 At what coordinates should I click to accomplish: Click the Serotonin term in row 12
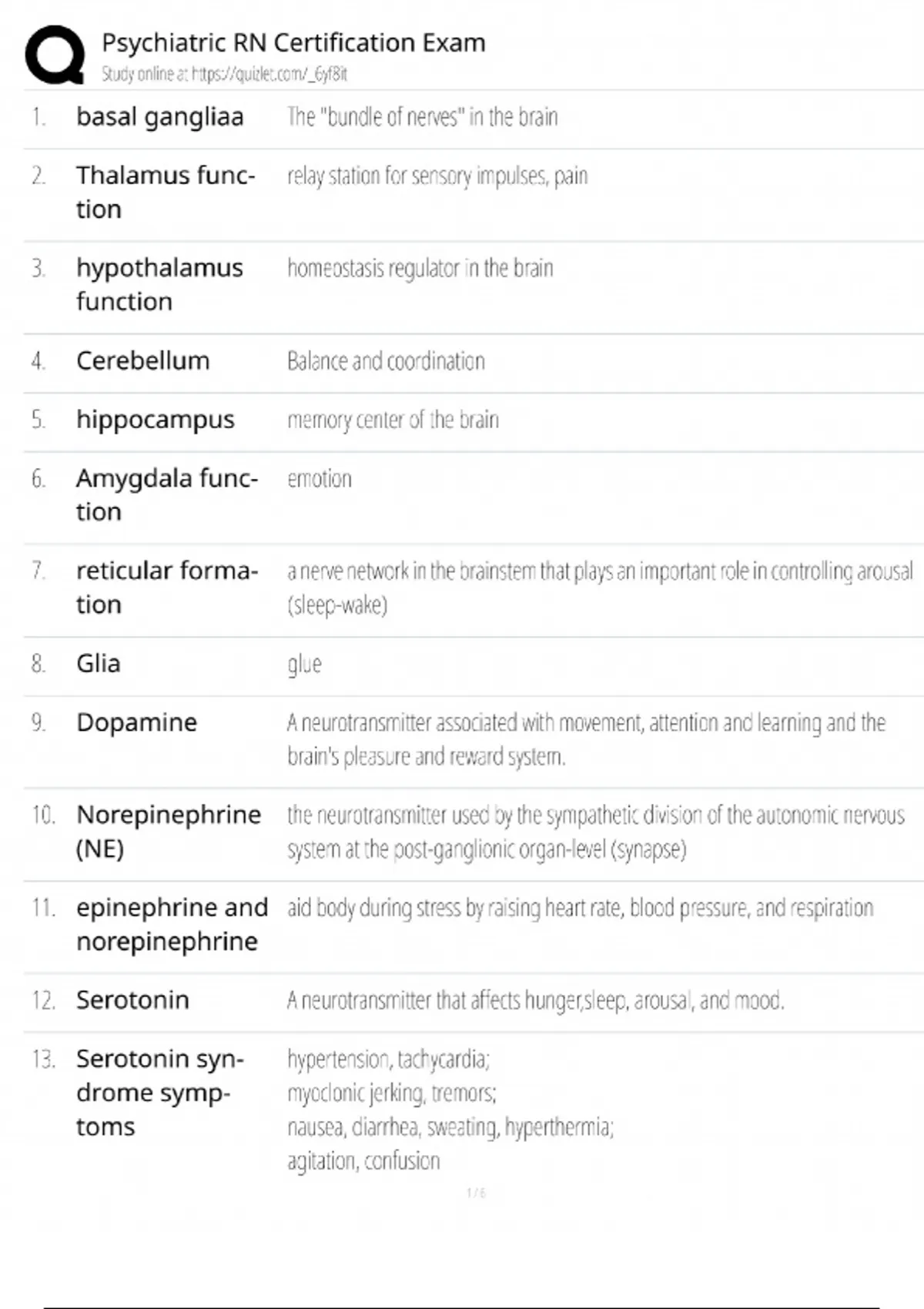132,999
